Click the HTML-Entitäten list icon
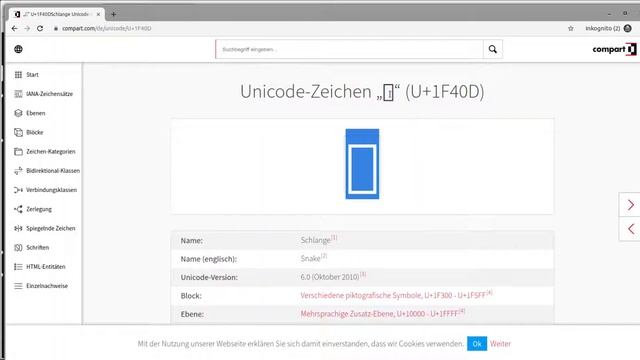This screenshot has height=360, width=640. 18,267
